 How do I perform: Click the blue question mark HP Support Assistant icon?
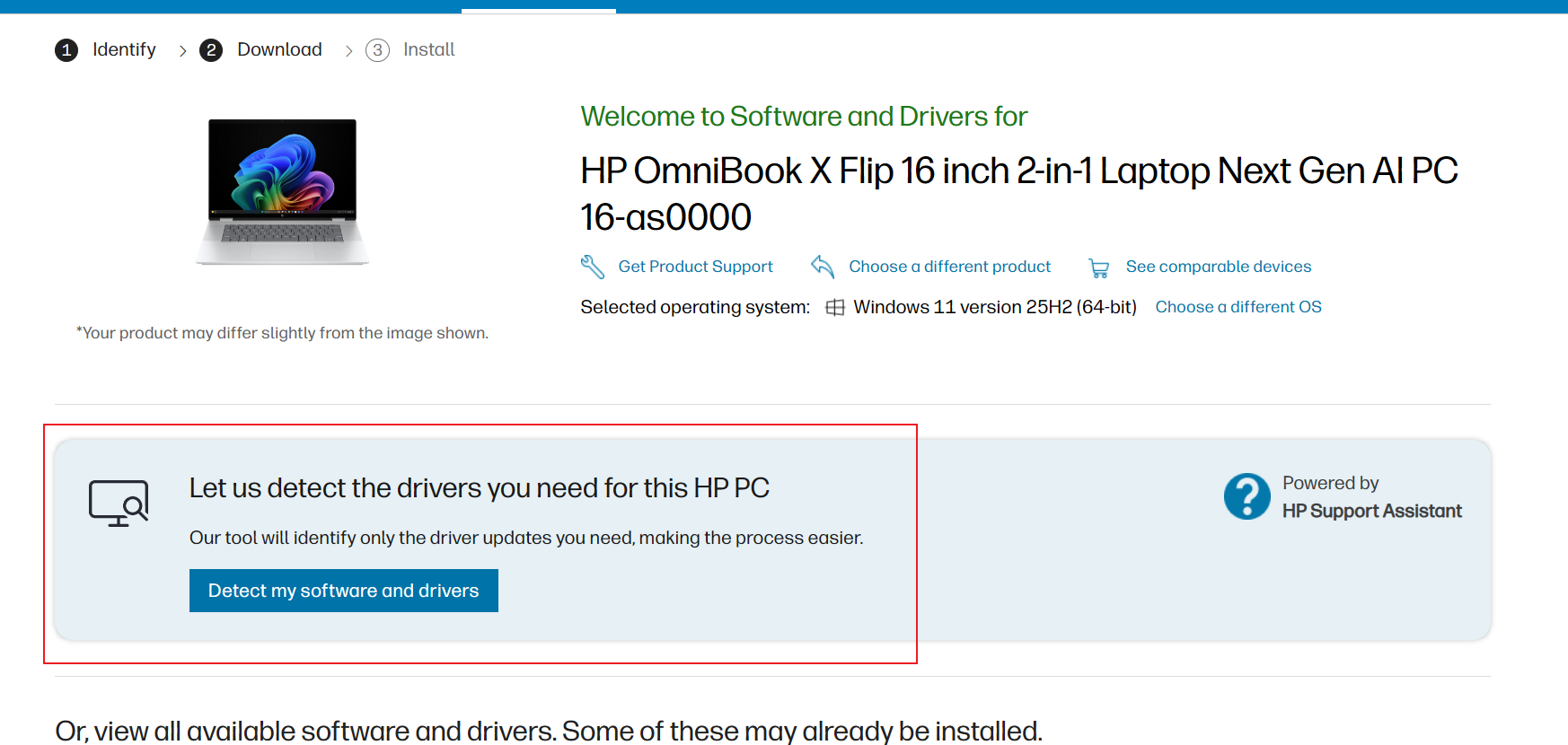[x=1247, y=496]
